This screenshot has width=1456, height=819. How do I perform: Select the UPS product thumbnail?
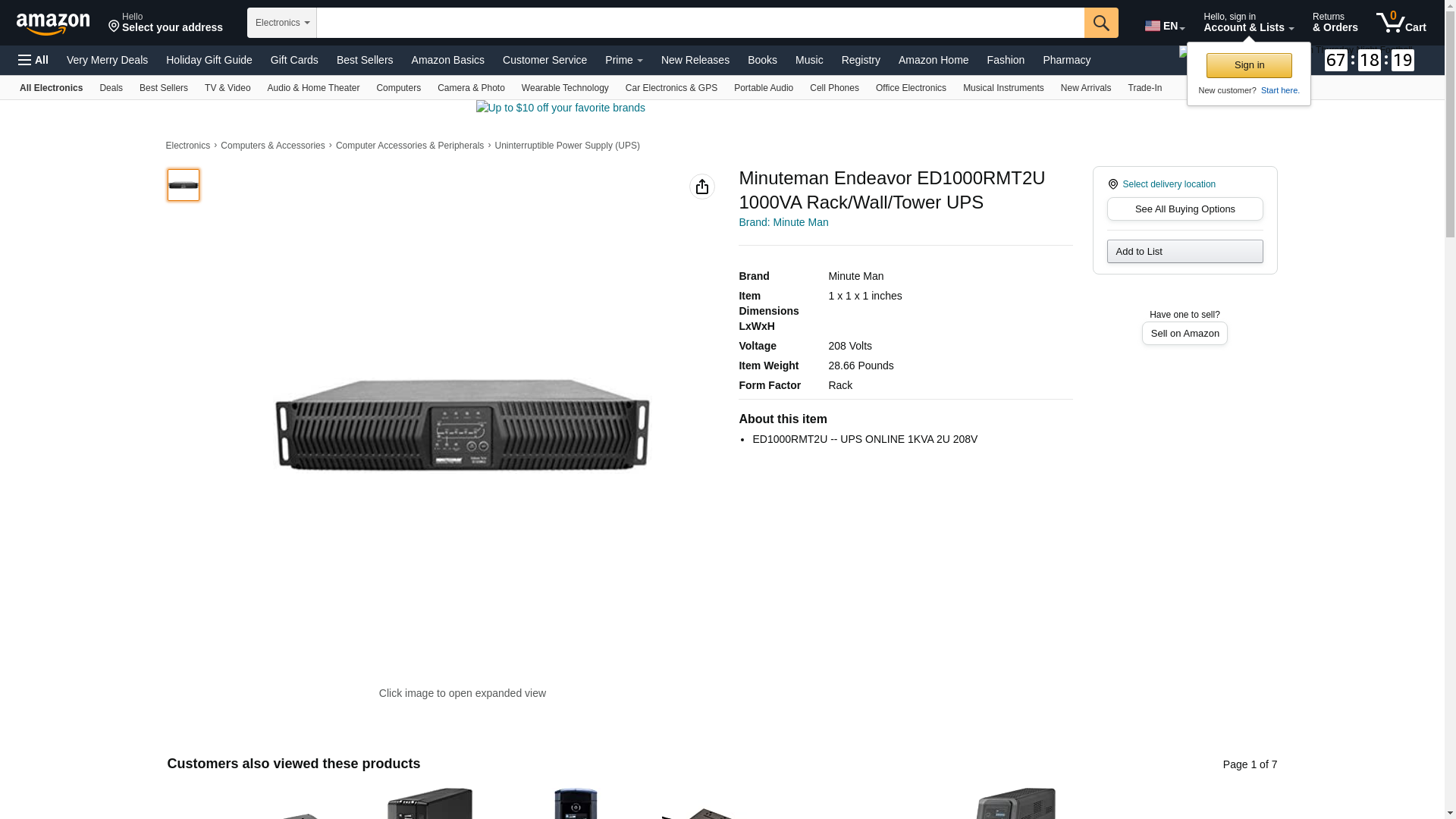click(x=184, y=185)
